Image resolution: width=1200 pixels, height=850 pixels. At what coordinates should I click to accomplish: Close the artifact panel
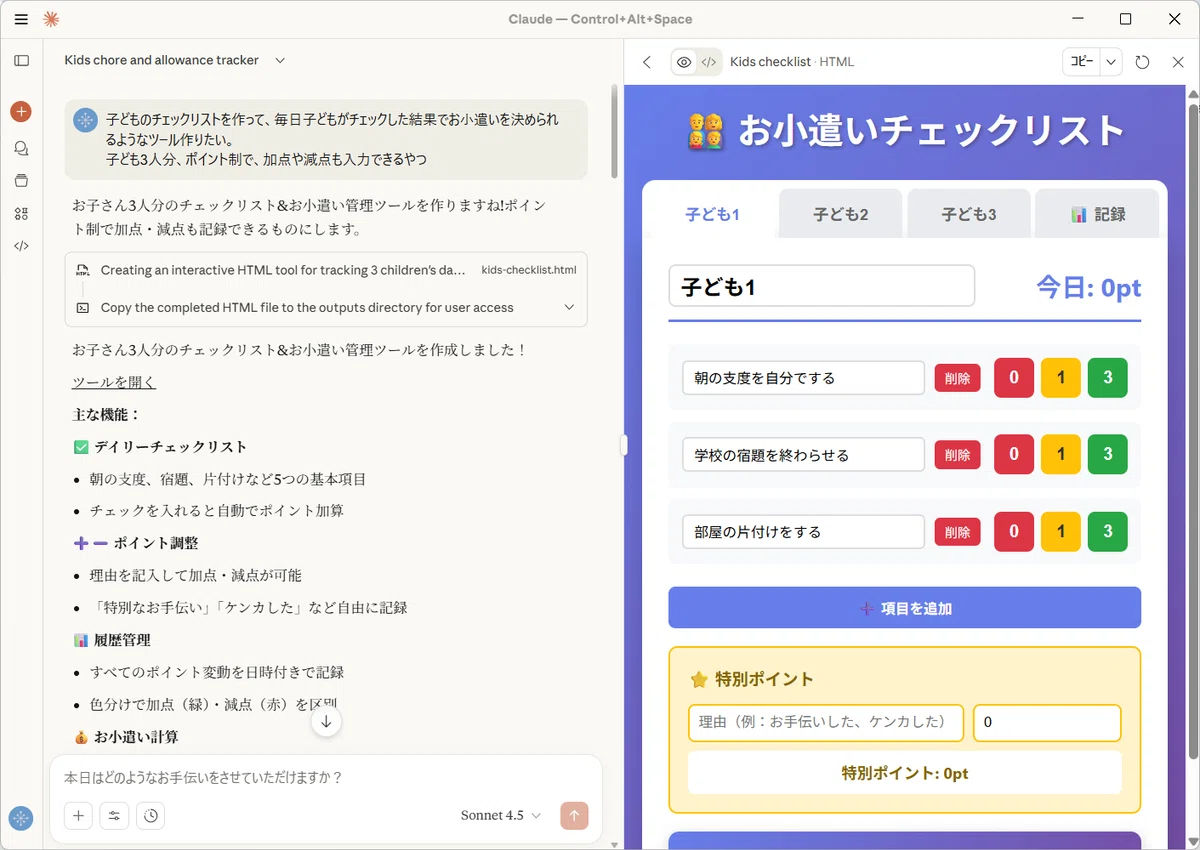tap(1177, 62)
